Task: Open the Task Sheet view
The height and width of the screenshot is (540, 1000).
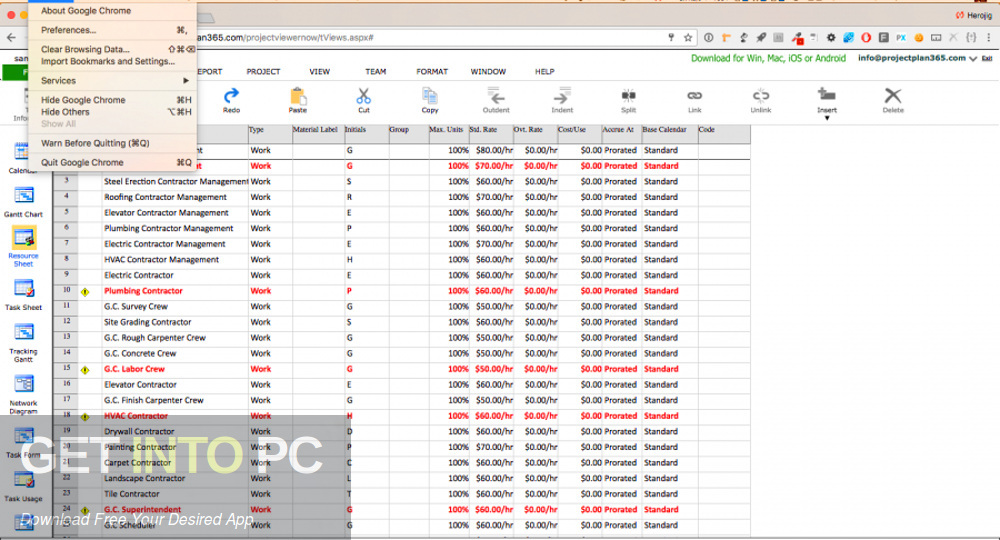Action: (x=24, y=295)
